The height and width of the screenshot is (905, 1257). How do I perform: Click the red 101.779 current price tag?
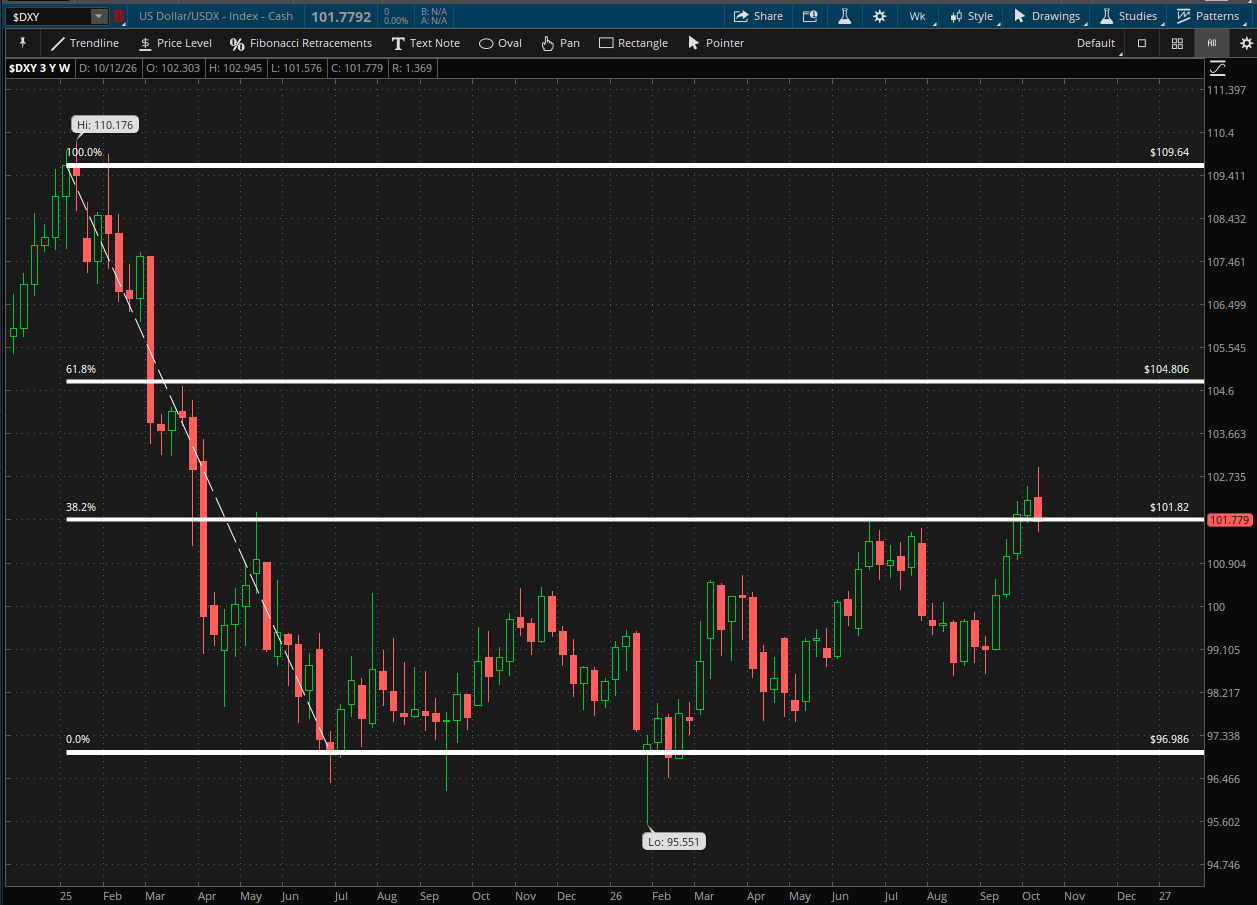(x=1229, y=520)
